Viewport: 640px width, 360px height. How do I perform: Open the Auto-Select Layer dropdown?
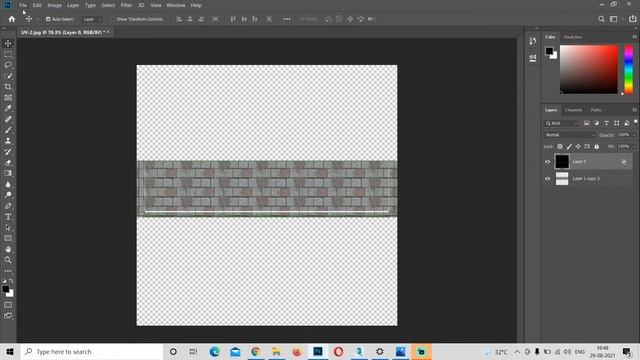point(92,19)
